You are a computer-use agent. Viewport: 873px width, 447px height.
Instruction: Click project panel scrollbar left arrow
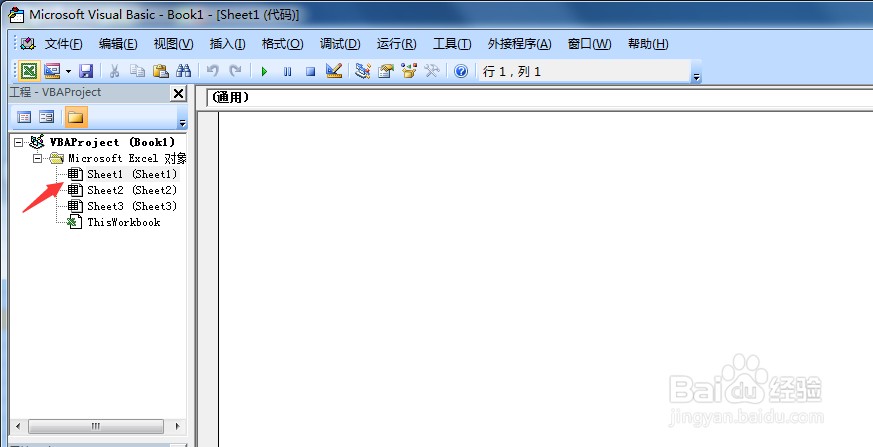point(18,426)
